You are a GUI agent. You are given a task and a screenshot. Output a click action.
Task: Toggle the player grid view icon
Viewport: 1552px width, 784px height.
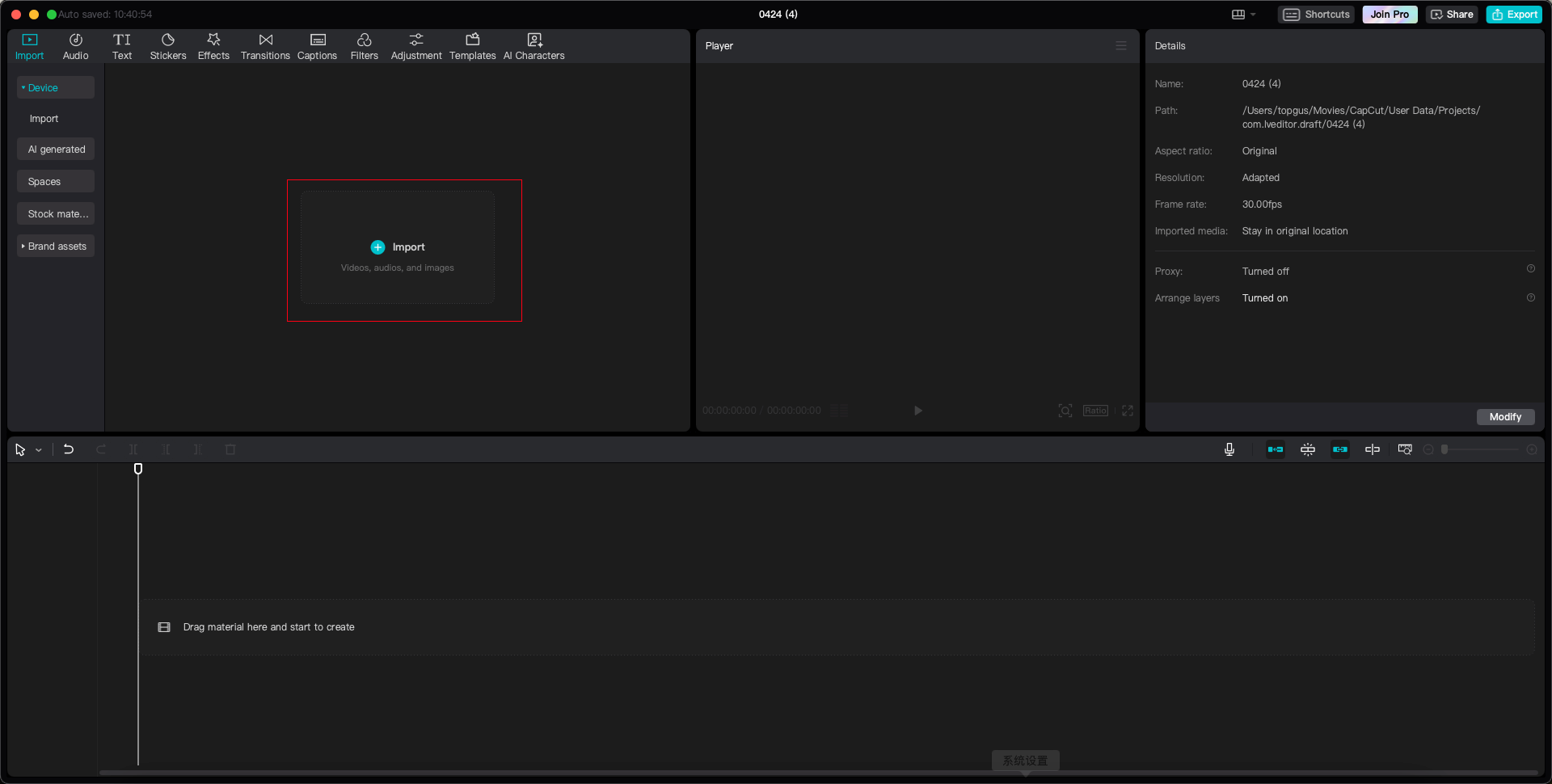840,411
